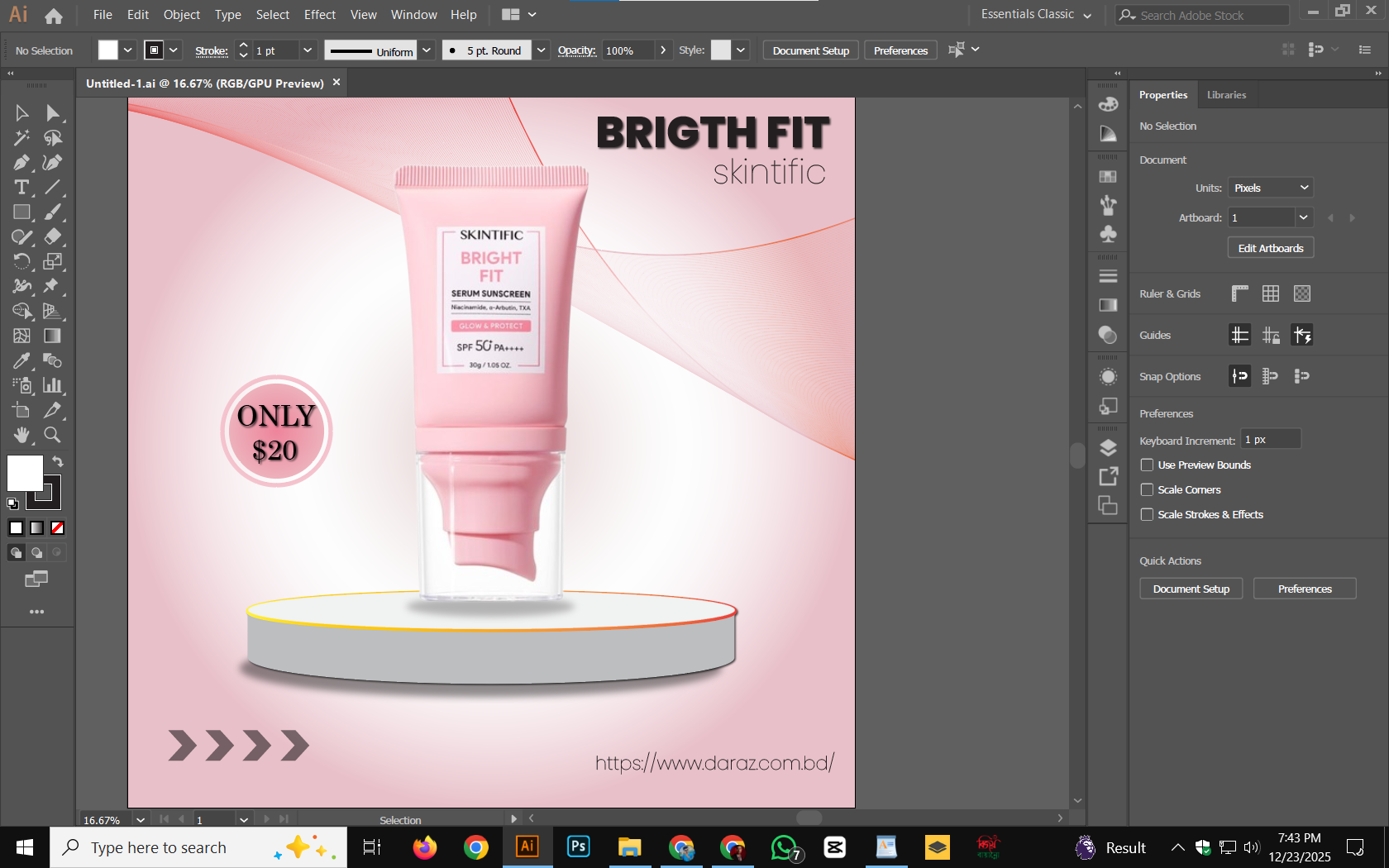The height and width of the screenshot is (868, 1389).
Task: Open the variable width profile Uniform dropdown
Action: pos(427,50)
